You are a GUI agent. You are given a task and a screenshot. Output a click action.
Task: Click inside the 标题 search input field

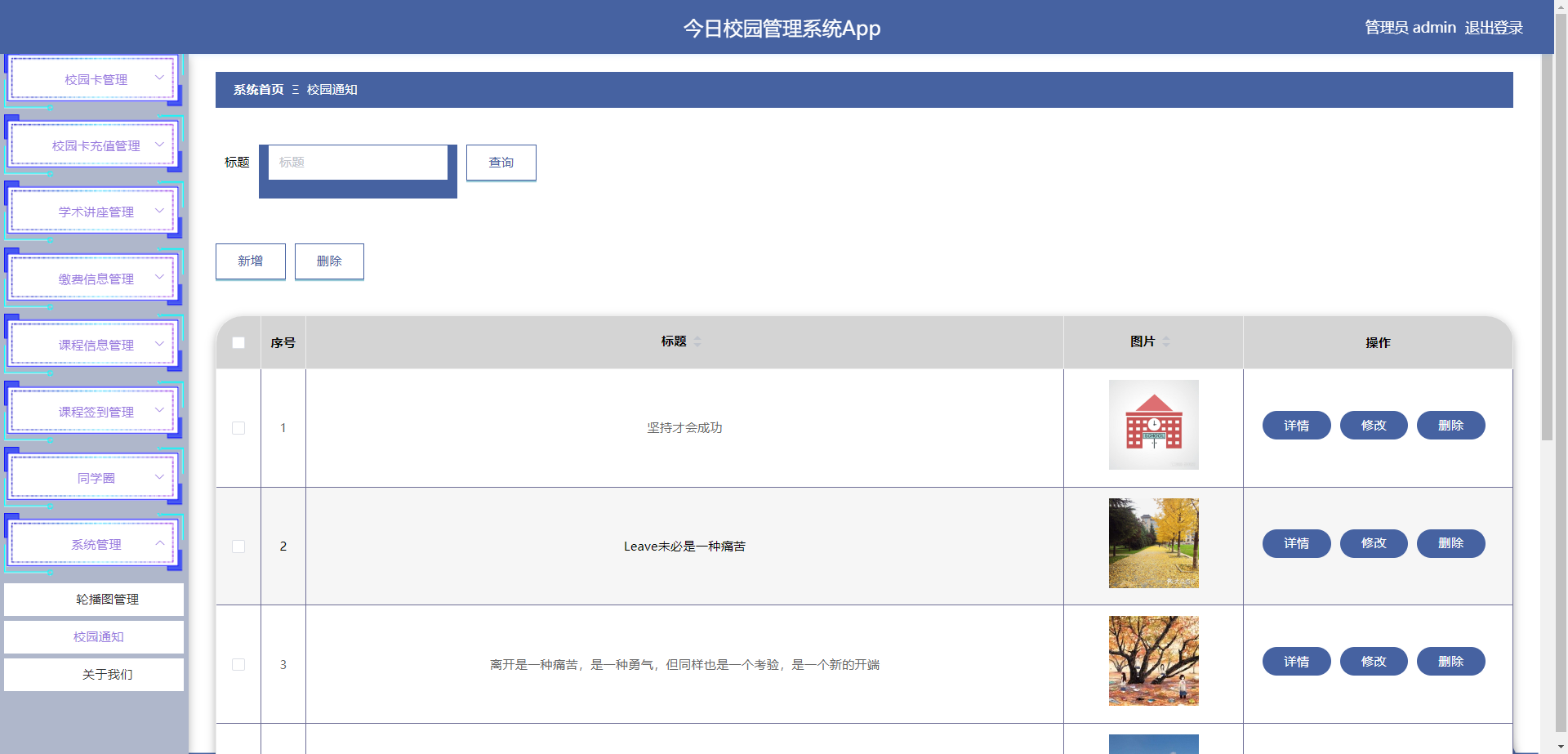click(357, 162)
